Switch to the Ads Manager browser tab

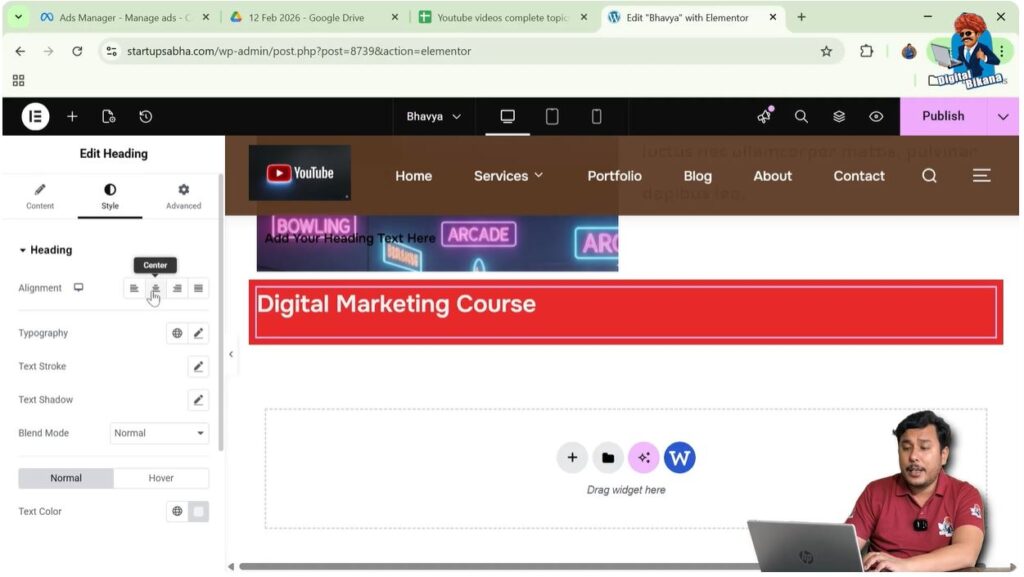pos(124,18)
